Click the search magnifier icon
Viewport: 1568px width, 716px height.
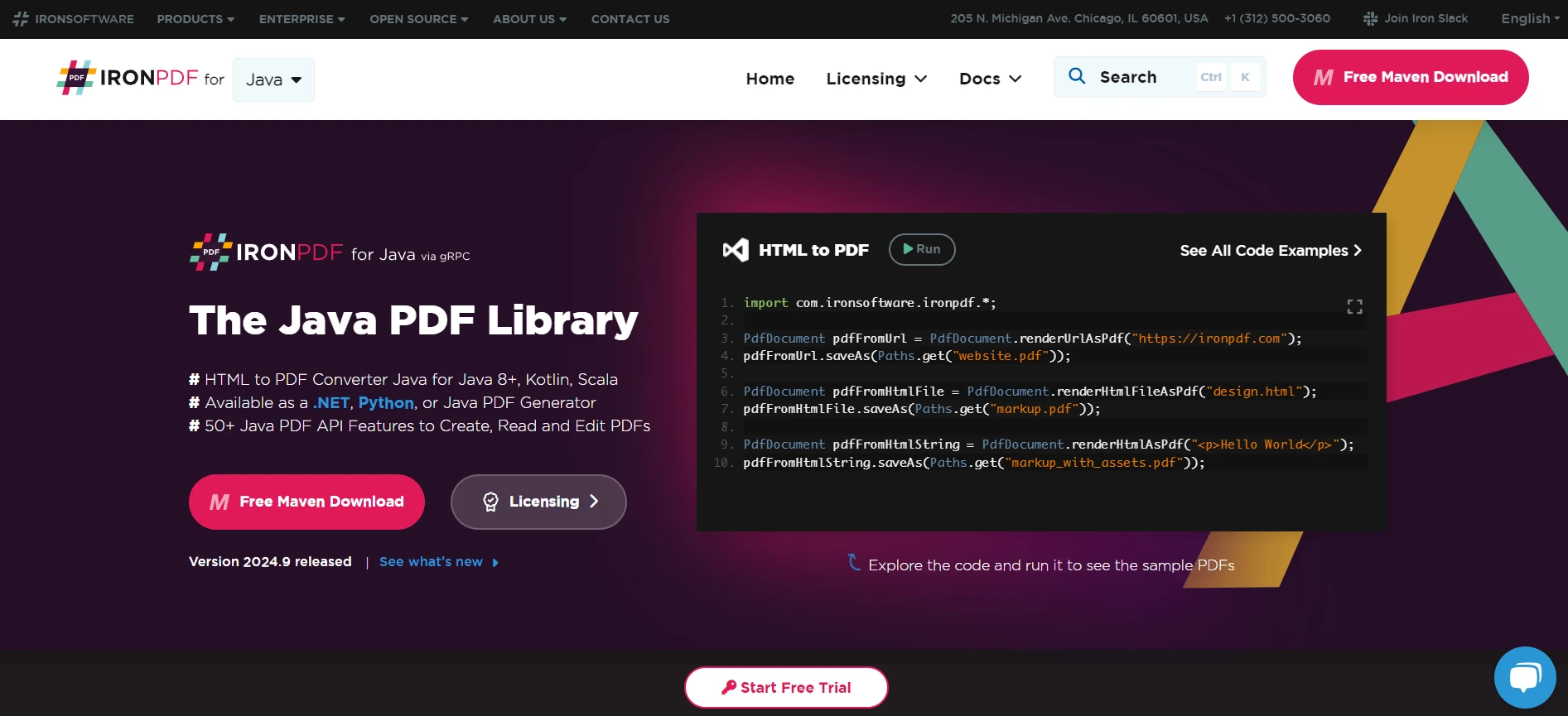click(1077, 76)
